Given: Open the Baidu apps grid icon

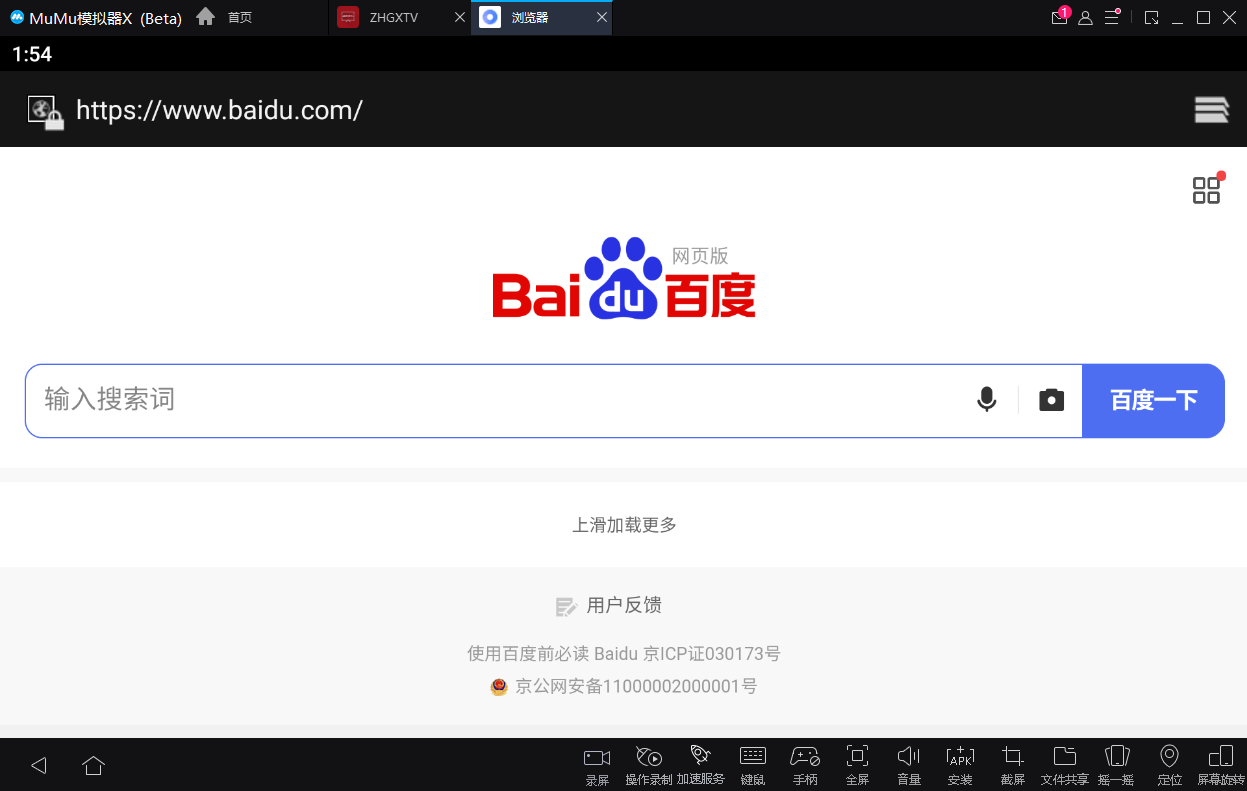Looking at the screenshot, I should [x=1207, y=190].
